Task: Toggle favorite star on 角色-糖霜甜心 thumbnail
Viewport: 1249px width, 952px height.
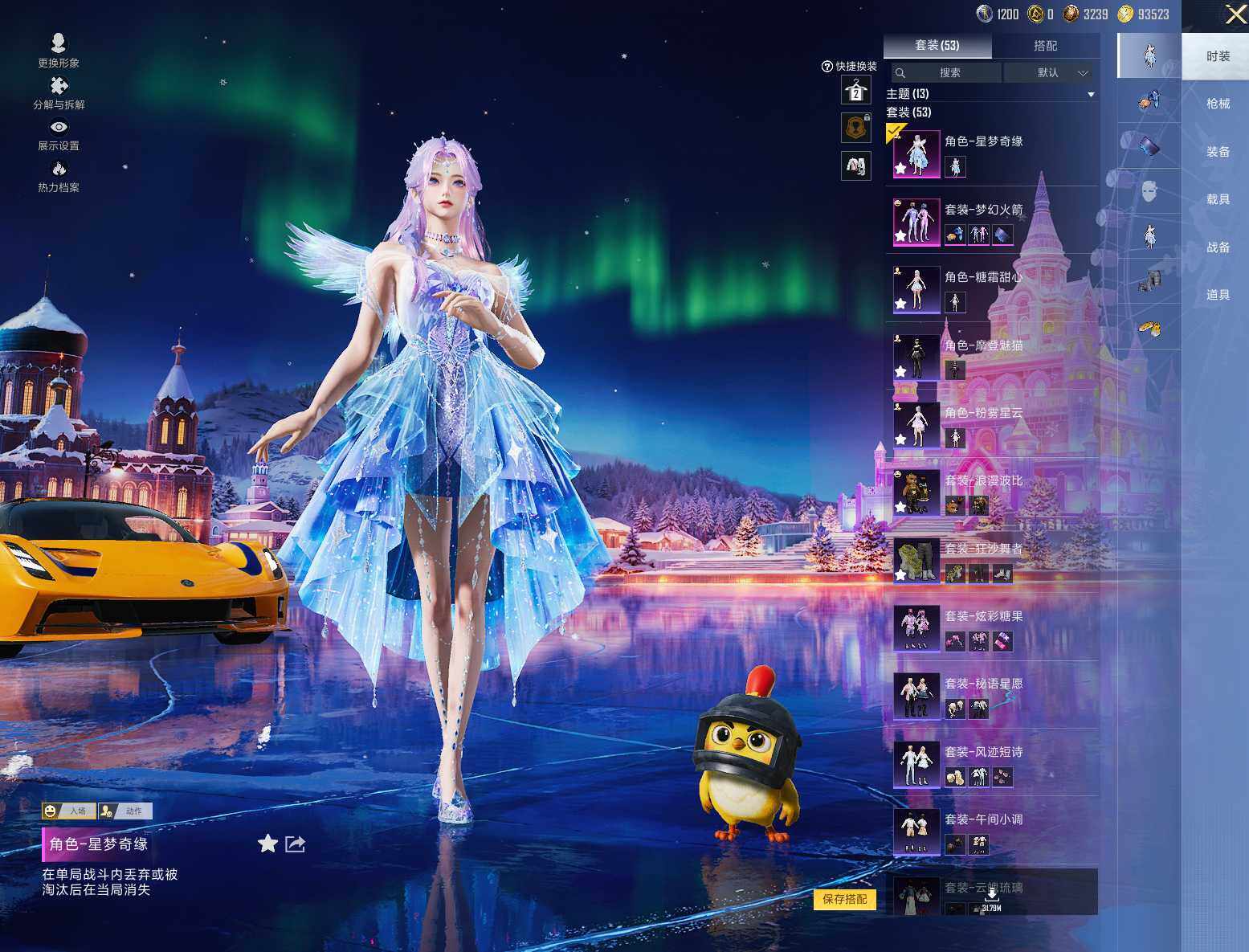Action: tap(901, 304)
